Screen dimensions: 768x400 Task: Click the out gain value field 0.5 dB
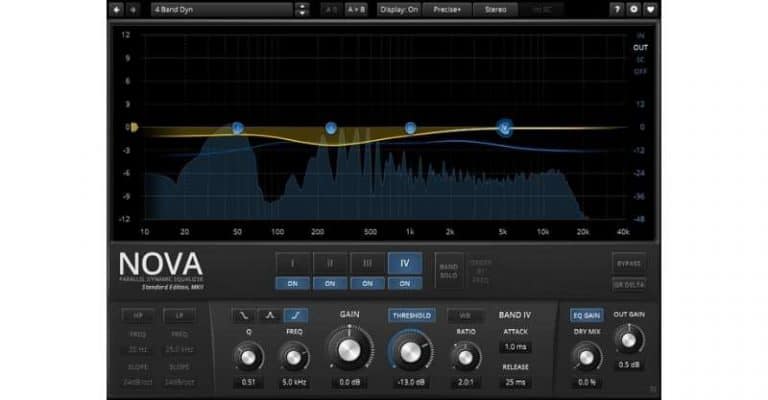pos(629,365)
